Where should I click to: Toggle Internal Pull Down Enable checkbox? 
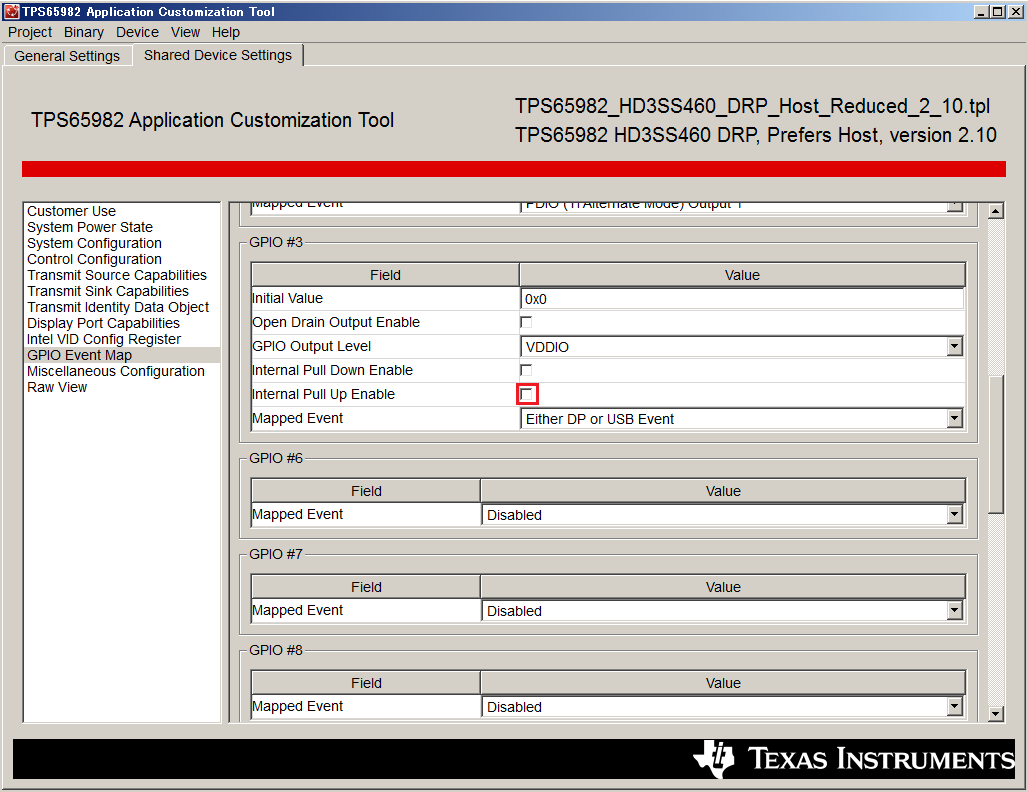pyautogui.click(x=526, y=370)
